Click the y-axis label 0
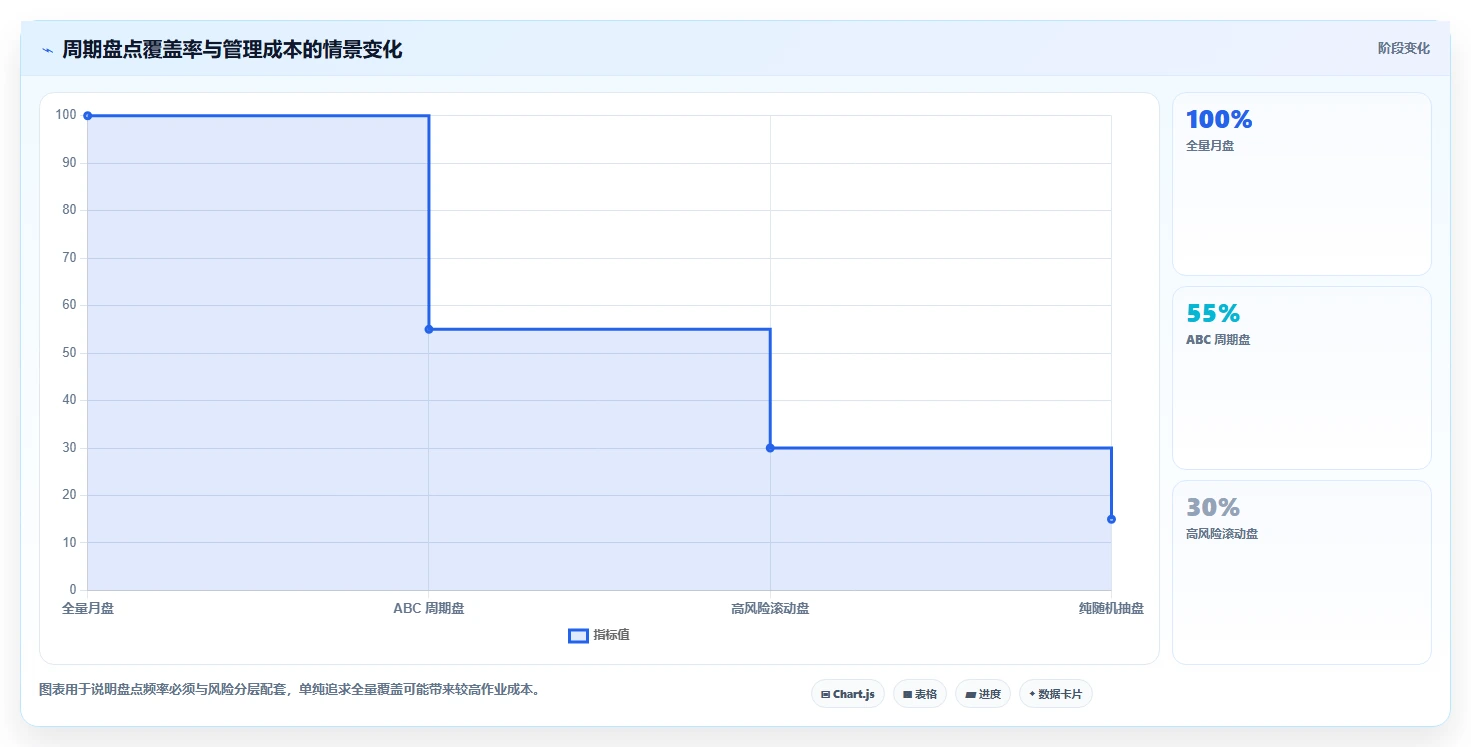The width and height of the screenshot is (1471, 747). [73, 590]
